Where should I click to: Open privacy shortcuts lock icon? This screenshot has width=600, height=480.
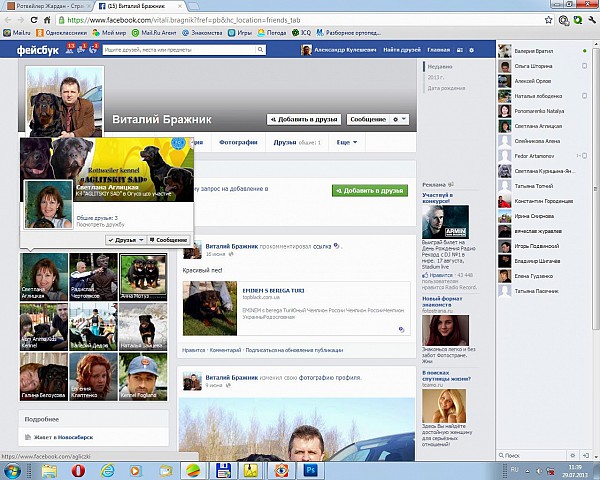pyautogui.click(x=460, y=50)
